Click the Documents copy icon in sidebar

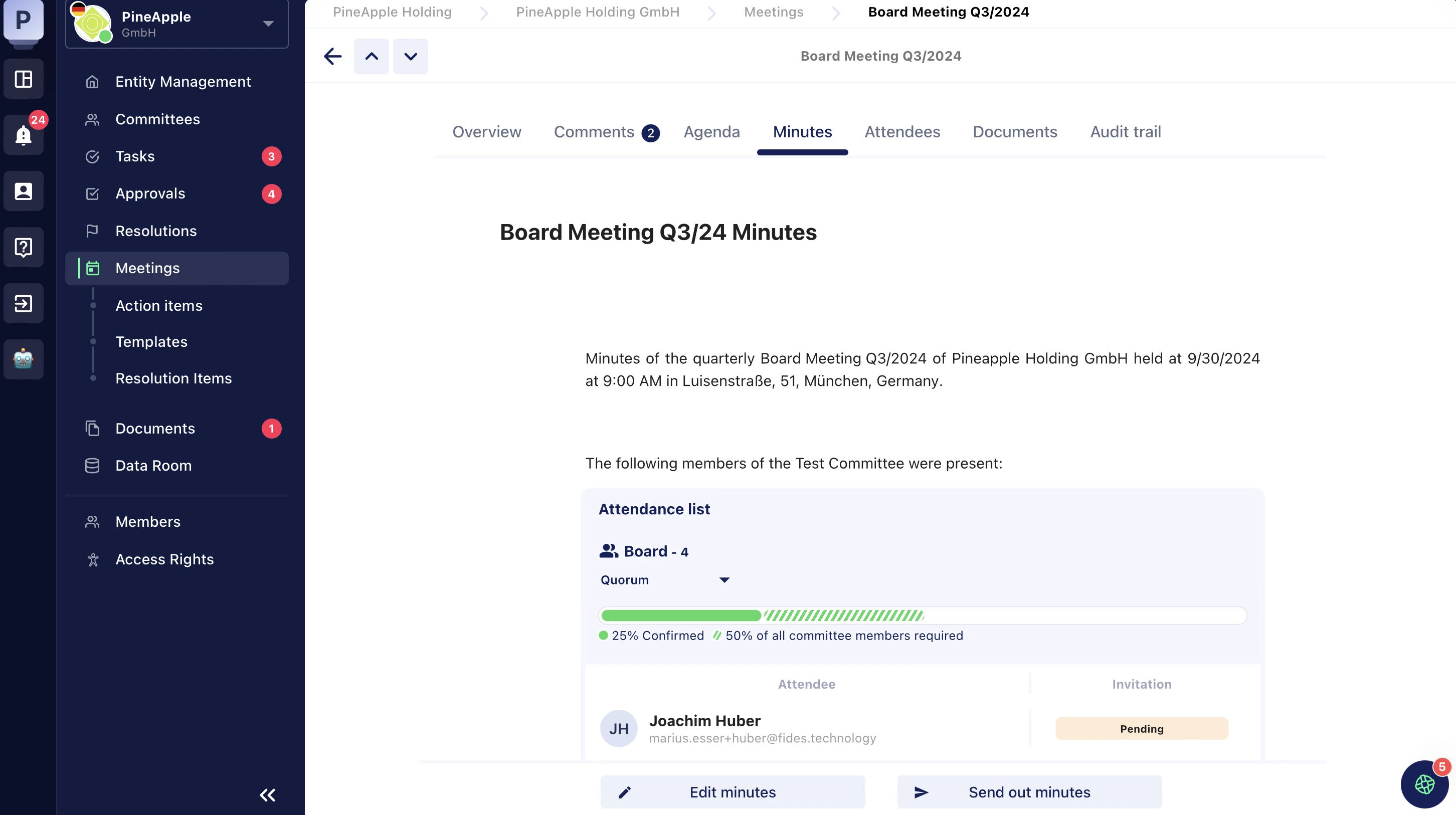click(x=92, y=429)
